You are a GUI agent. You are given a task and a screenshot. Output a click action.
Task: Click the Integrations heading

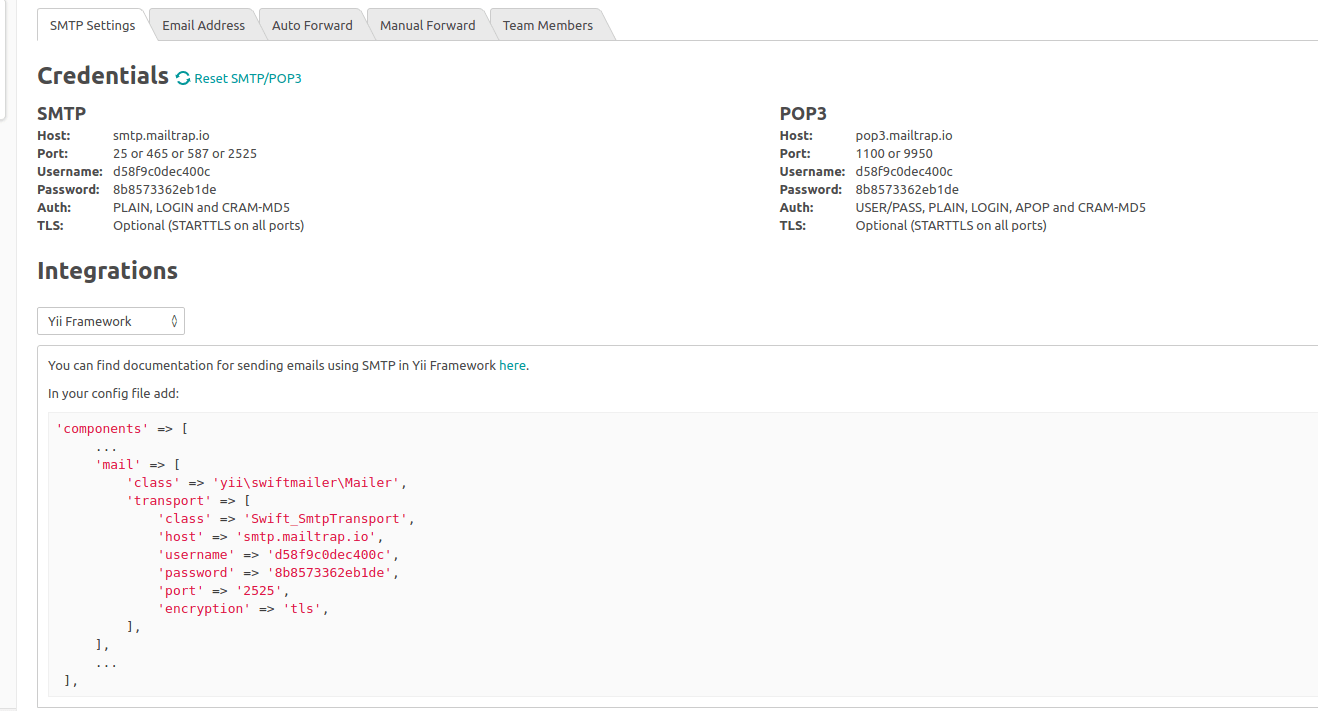point(107,270)
